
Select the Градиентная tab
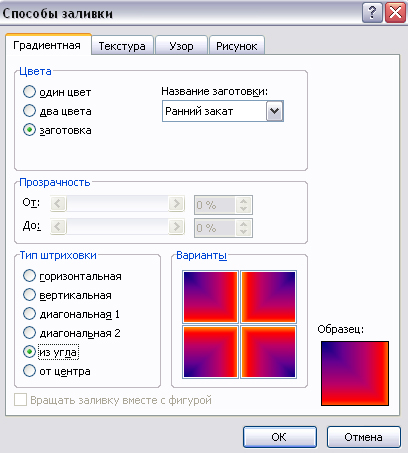[47, 45]
